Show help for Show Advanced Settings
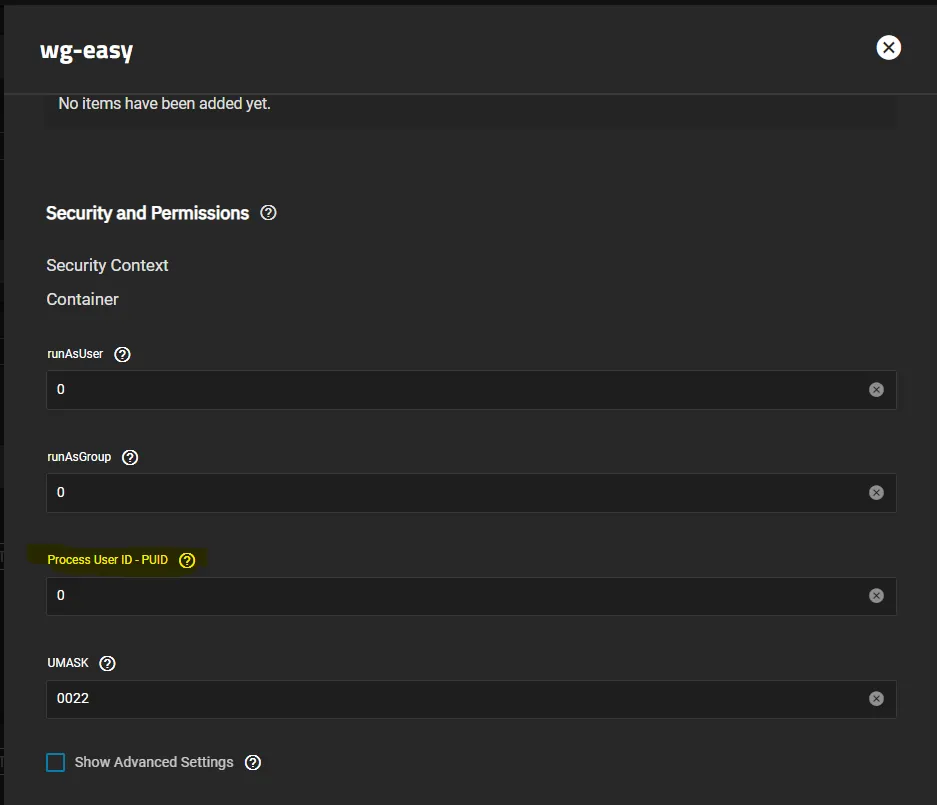 click(x=253, y=762)
